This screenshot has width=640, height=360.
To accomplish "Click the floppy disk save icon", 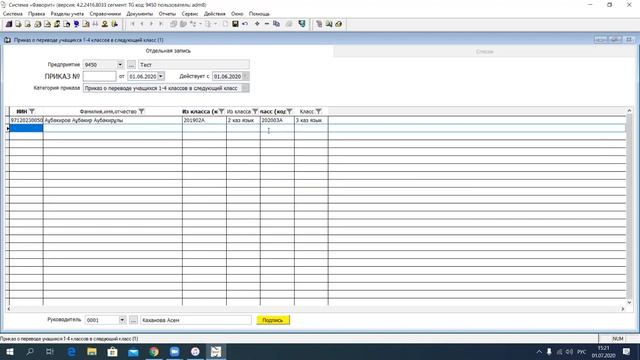I will (235, 24).
